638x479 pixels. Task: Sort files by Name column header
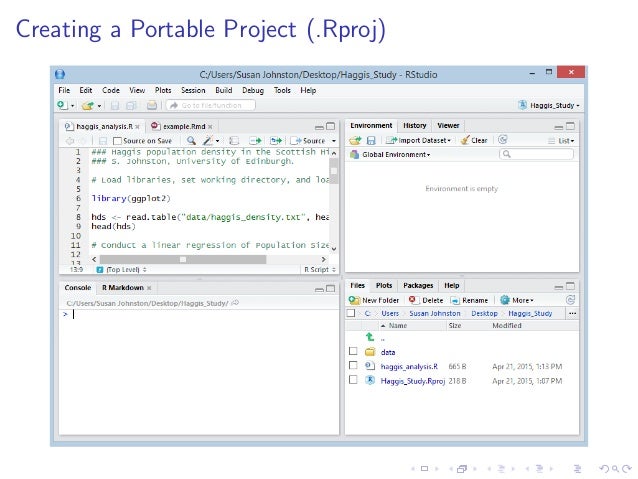(397, 325)
